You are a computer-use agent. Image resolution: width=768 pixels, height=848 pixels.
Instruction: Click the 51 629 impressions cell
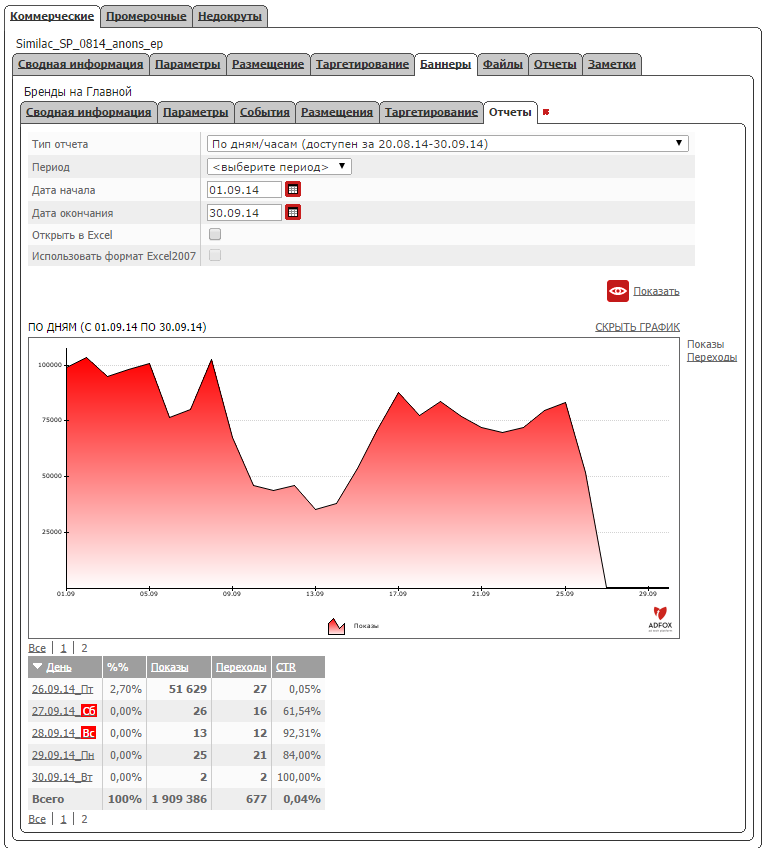coord(188,689)
